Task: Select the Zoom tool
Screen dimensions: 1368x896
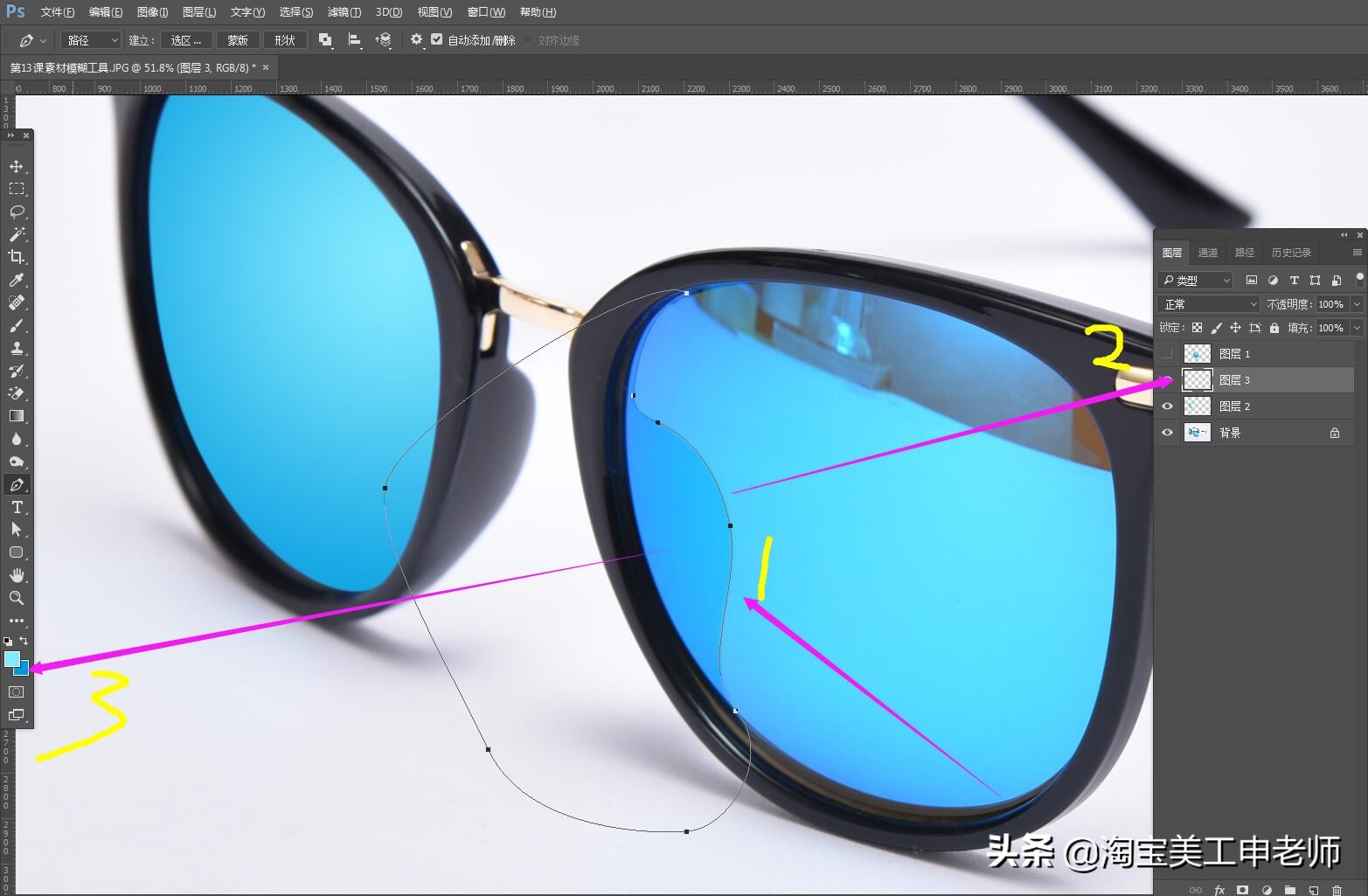Action: coord(16,598)
